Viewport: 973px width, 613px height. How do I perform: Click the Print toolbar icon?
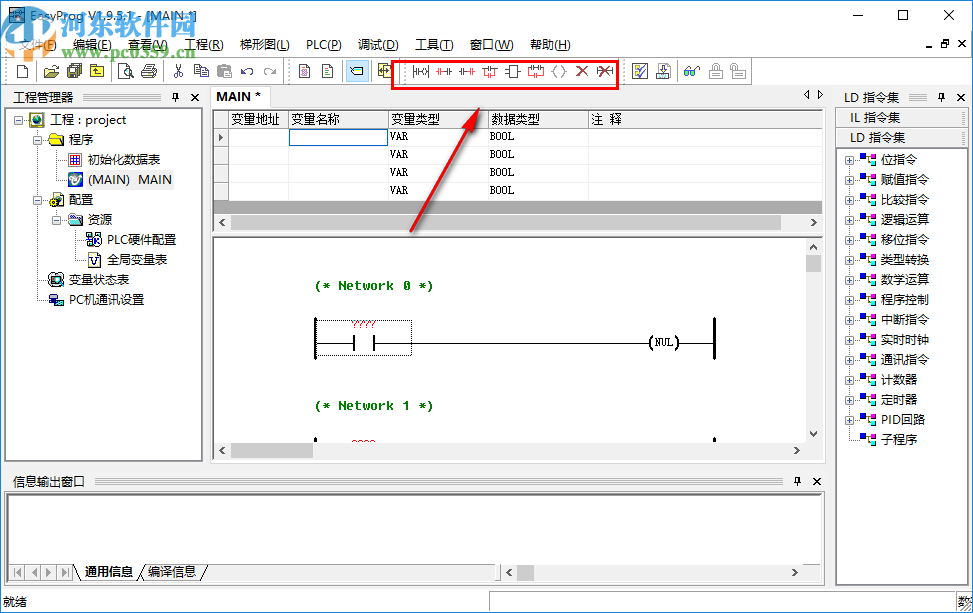149,72
